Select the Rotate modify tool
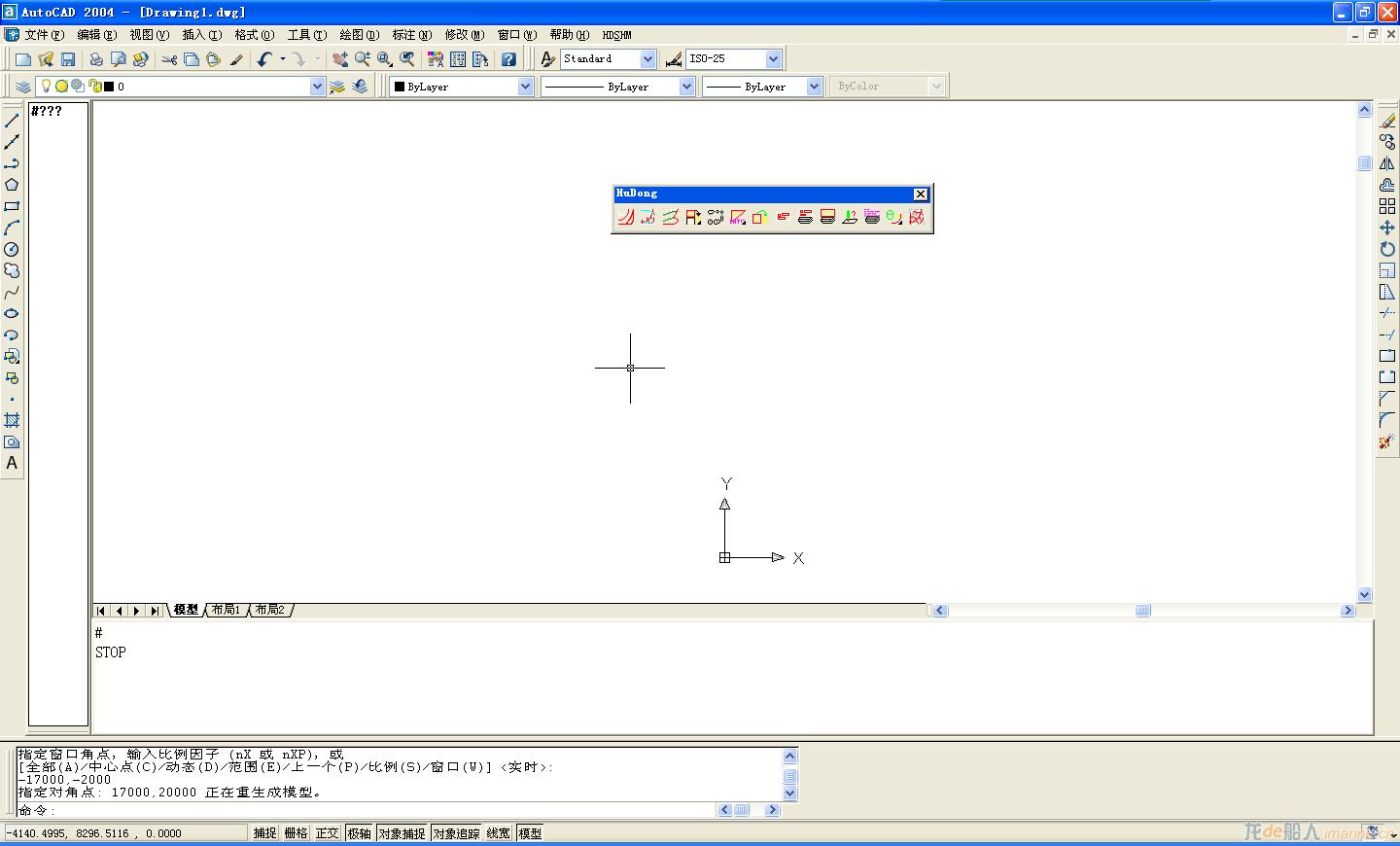Viewport: 1400px width, 846px height. click(1387, 249)
